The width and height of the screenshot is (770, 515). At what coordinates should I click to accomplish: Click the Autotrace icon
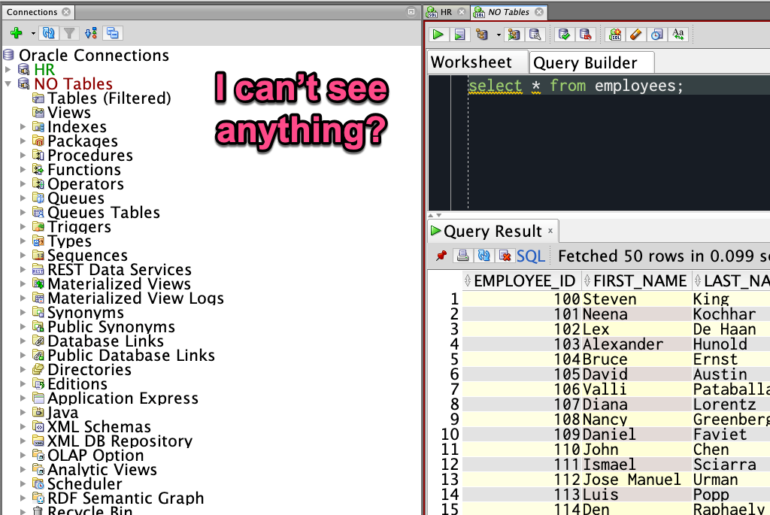(x=514, y=34)
